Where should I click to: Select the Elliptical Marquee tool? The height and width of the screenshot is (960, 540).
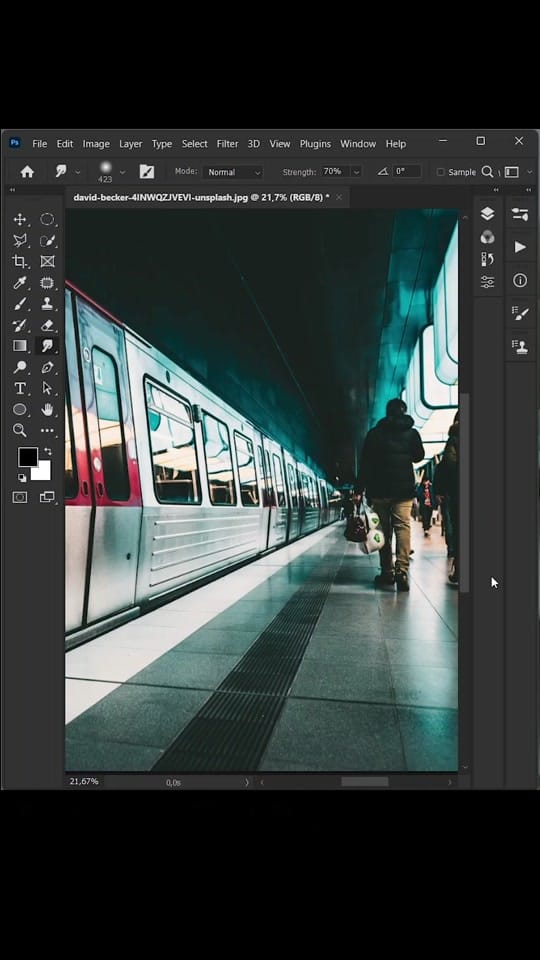click(x=47, y=220)
